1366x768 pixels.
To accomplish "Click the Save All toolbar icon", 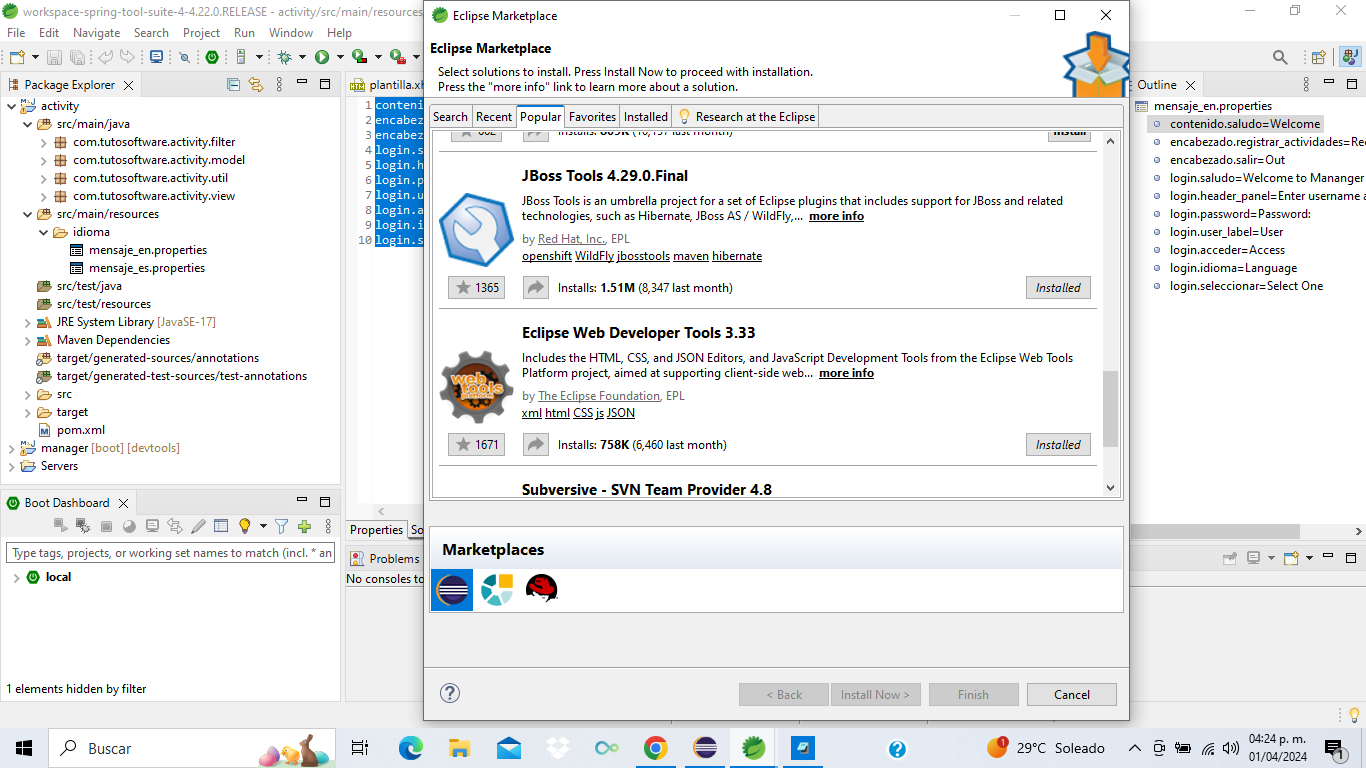I will click(x=77, y=57).
